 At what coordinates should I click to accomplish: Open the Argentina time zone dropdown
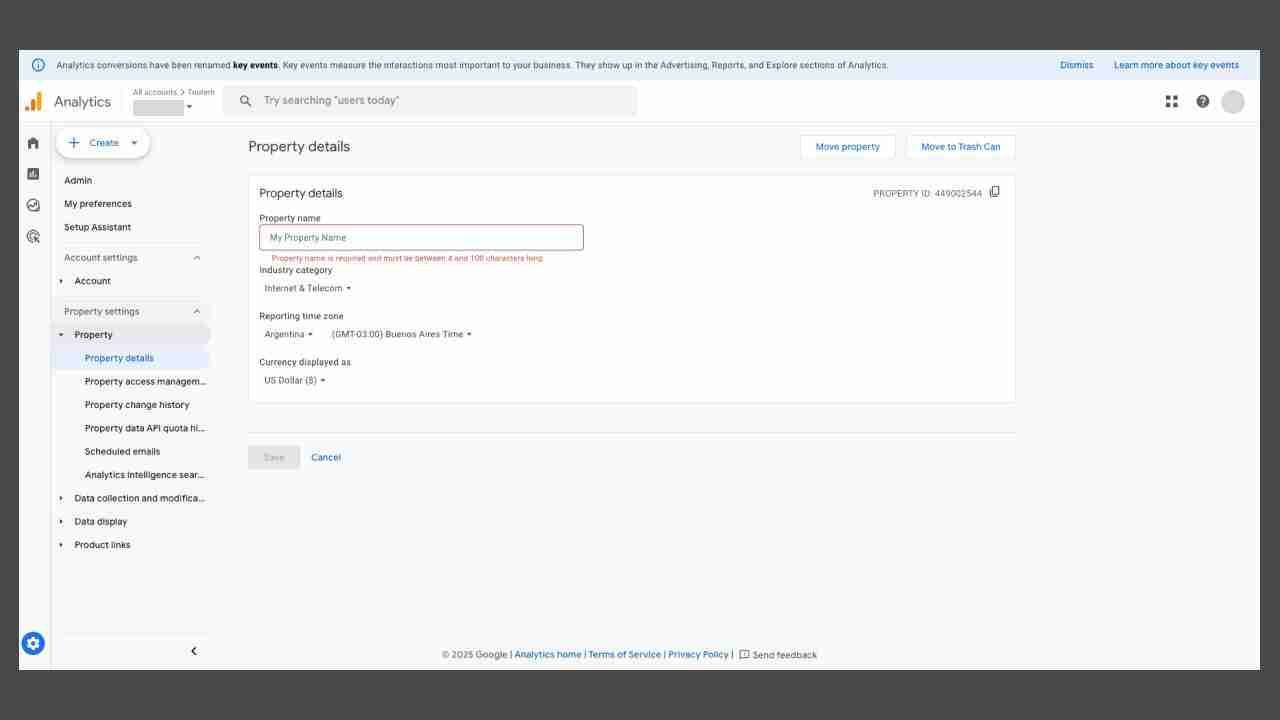click(287, 334)
